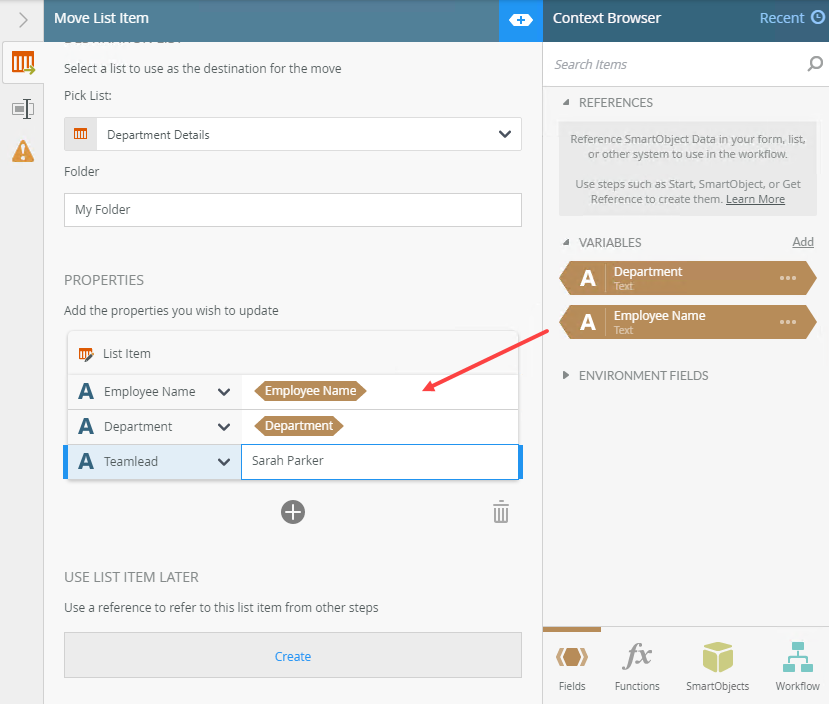Viewport: 829px width, 704px height.
Task: Expand the collapsed side panel chevron
Action: (x=23, y=20)
